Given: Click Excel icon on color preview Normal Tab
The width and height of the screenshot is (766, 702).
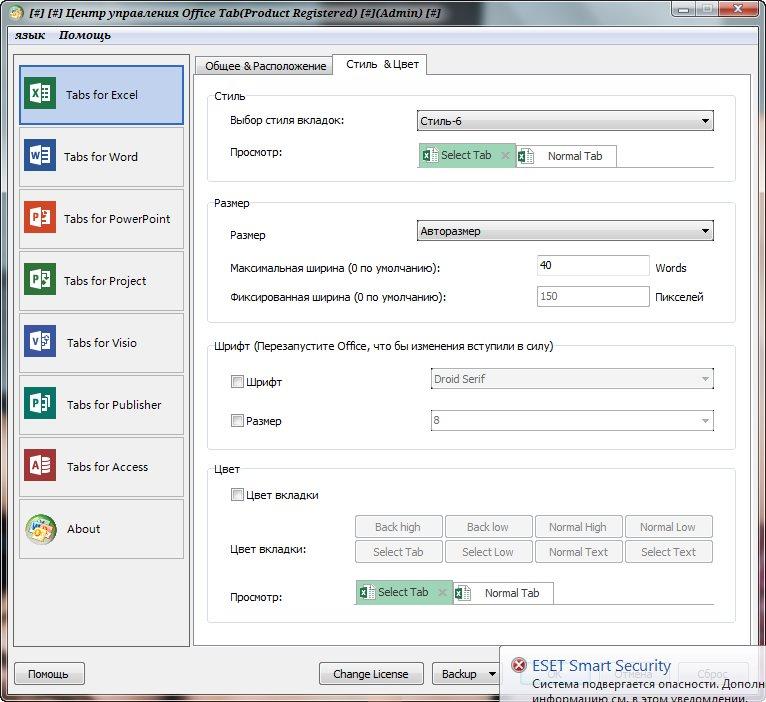Looking at the screenshot, I should (463, 593).
